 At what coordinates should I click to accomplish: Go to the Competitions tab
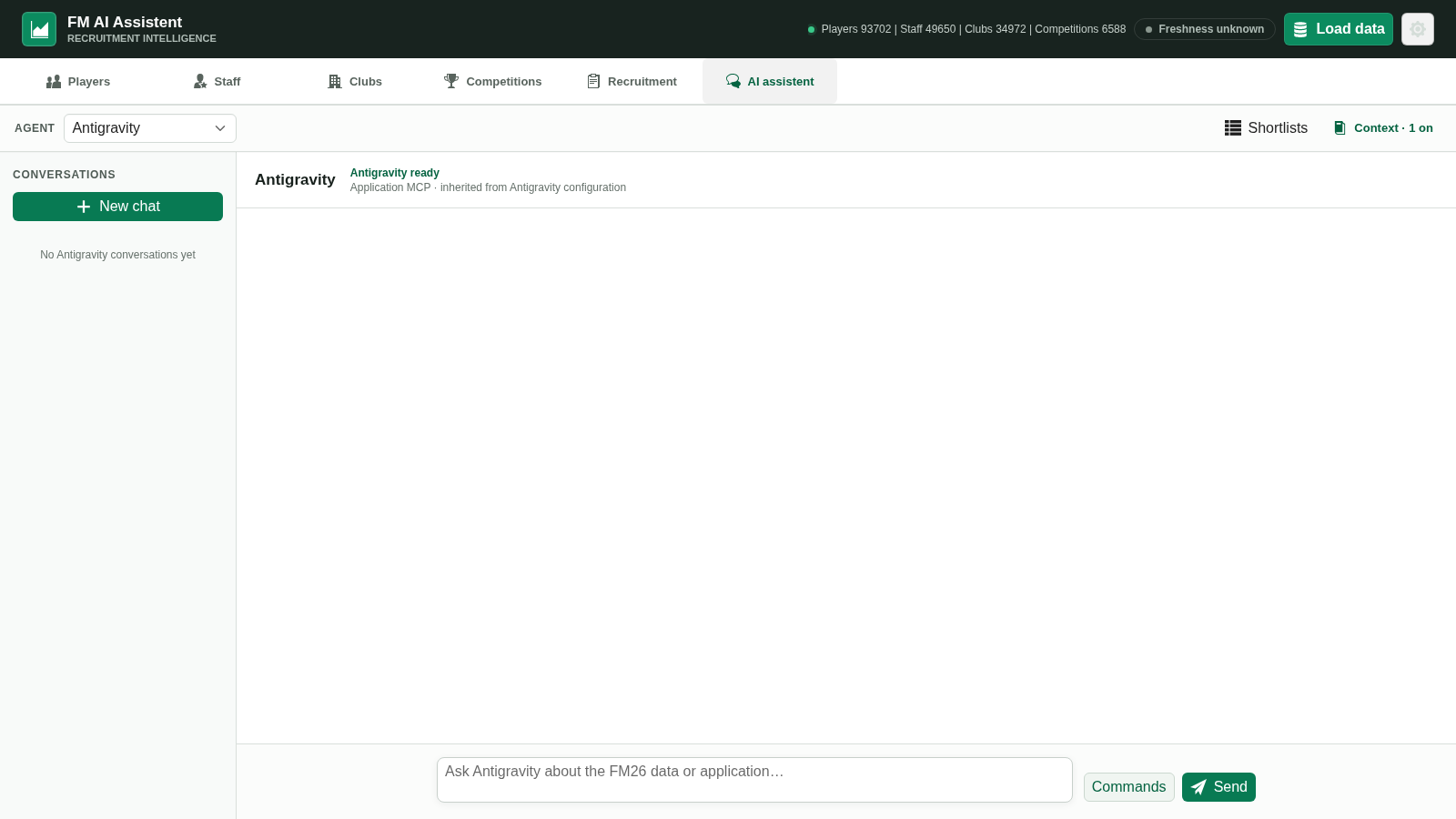pos(493,81)
